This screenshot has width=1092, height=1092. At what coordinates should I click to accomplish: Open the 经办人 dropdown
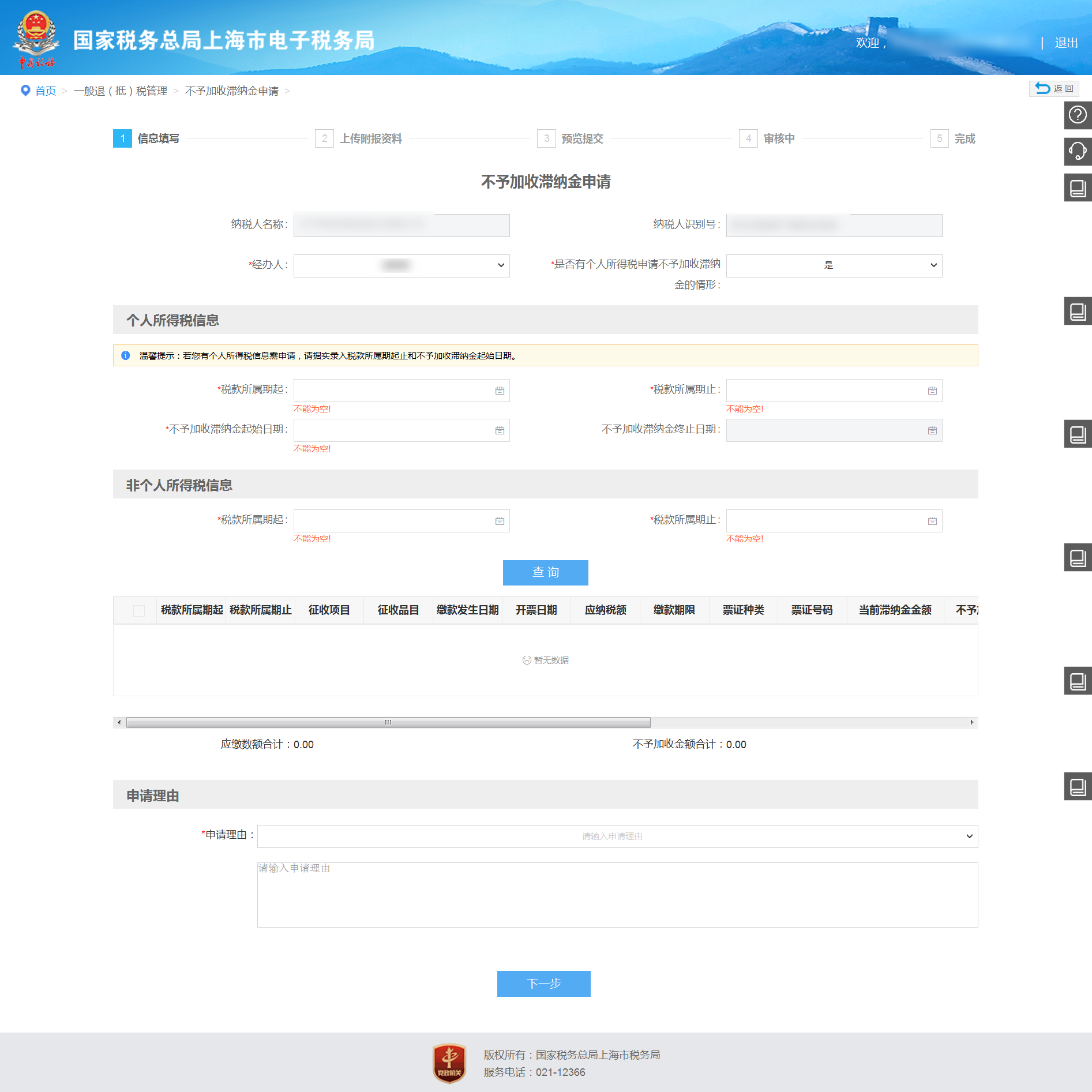coord(401,265)
